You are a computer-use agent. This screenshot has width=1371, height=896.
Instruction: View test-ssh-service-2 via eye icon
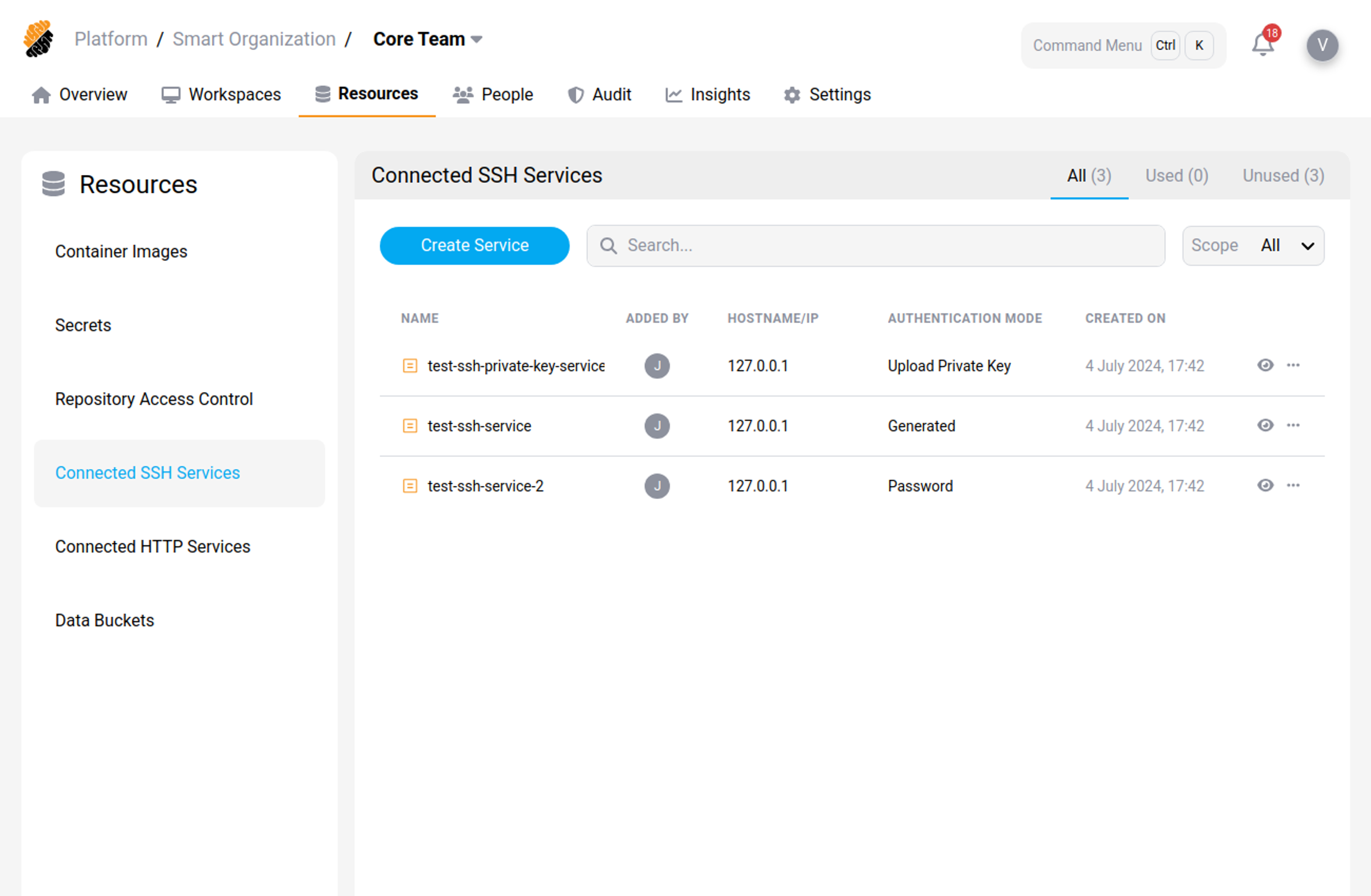(x=1265, y=485)
